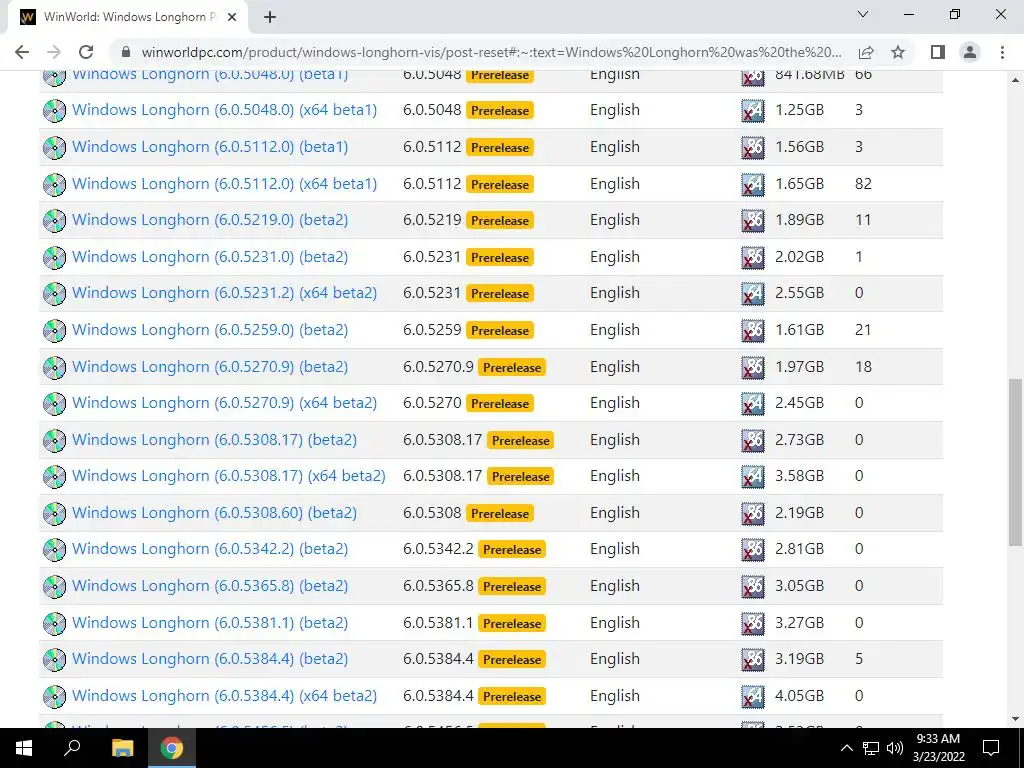Open Windows Longhorn (6.0.5259.0) (beta2) link
The height and width of the screenshot is (768, 1024).
tap(210, 330)
